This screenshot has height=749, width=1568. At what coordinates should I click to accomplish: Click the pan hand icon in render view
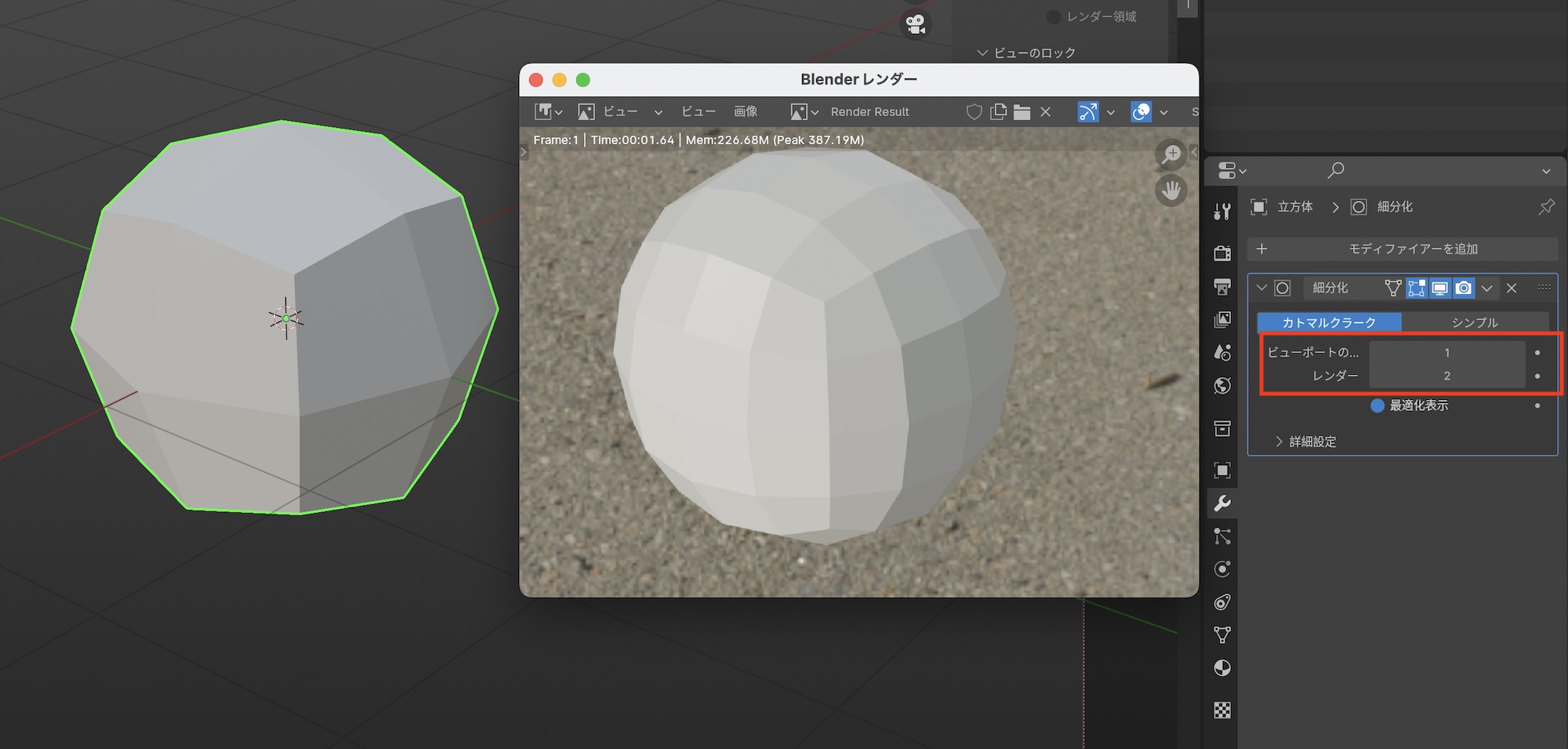tap(1171, 191)
